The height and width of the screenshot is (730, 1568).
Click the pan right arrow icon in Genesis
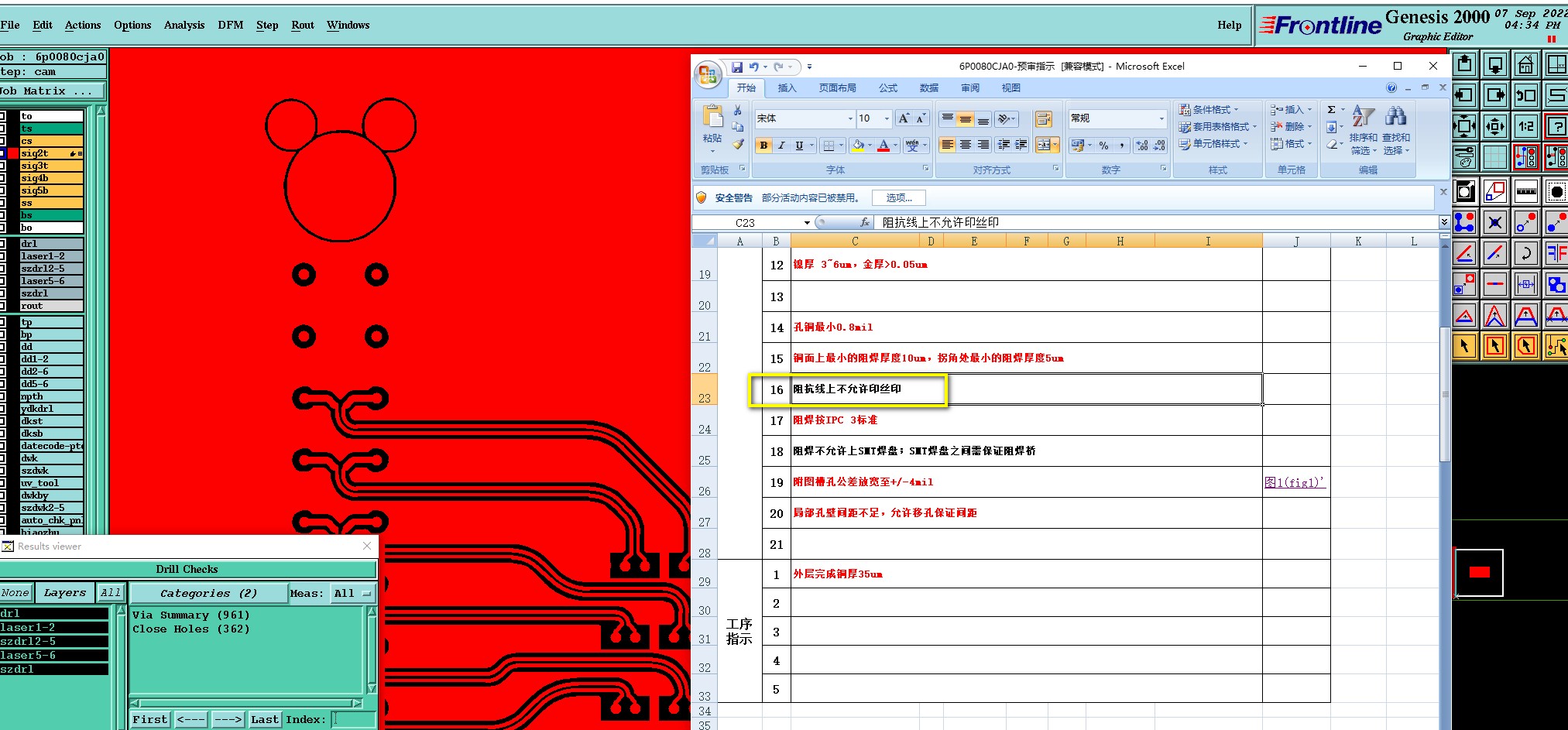click(x=1495, y=95)
